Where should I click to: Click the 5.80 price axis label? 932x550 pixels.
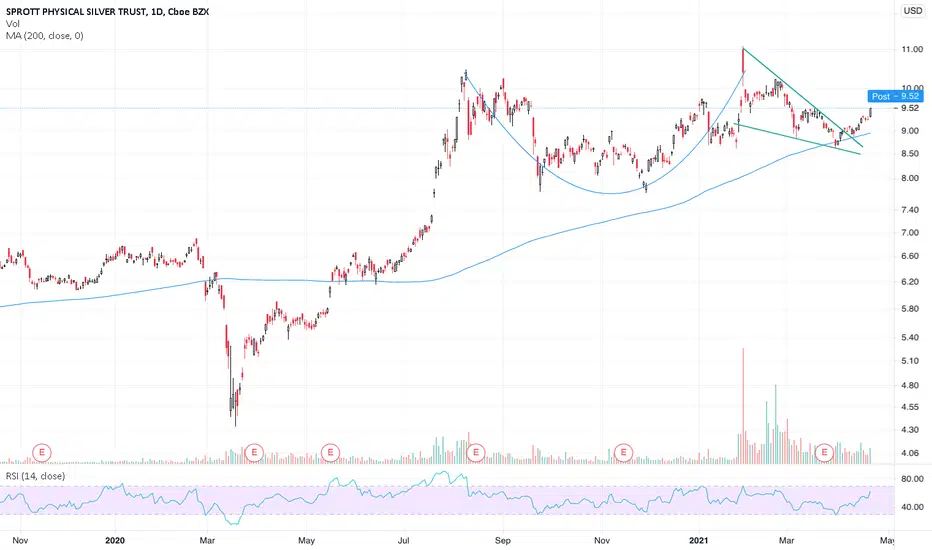click(912, 309)
